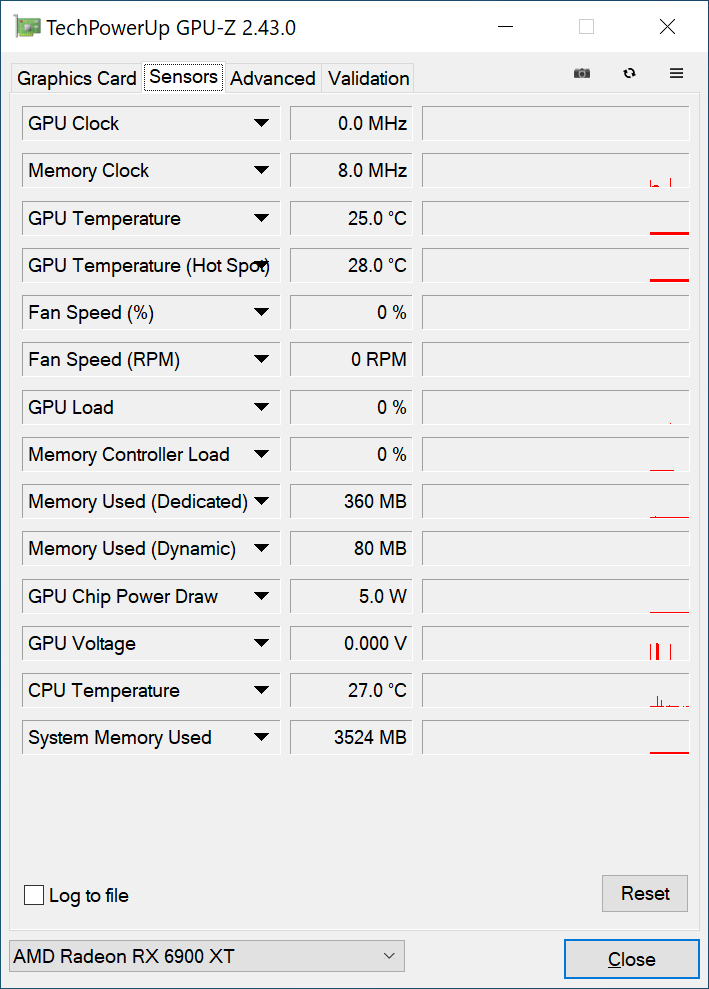Open the AMD Radeon RX 6900 XT selector
Image resolution: width=709 pixels, height=989 pixels.
tap(206, 957)
